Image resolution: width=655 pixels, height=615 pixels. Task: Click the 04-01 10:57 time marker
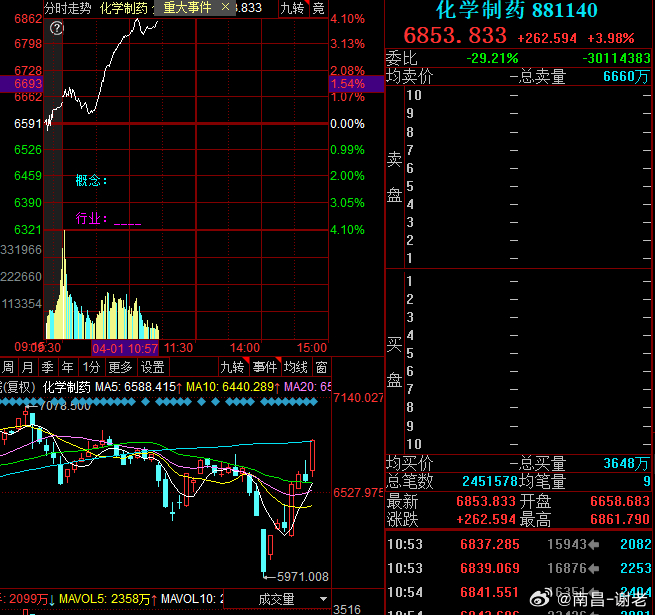pos(125,348)
